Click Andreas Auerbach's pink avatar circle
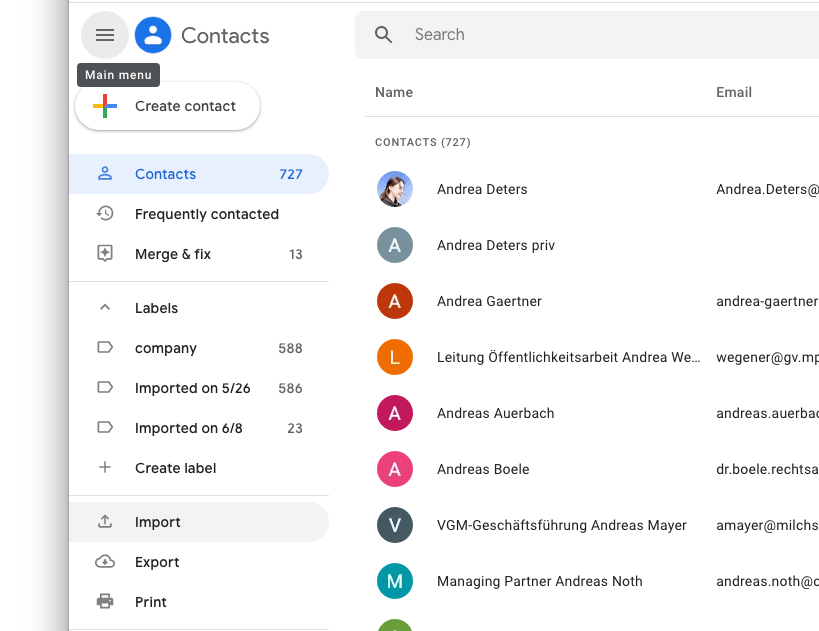 (393, 413)
